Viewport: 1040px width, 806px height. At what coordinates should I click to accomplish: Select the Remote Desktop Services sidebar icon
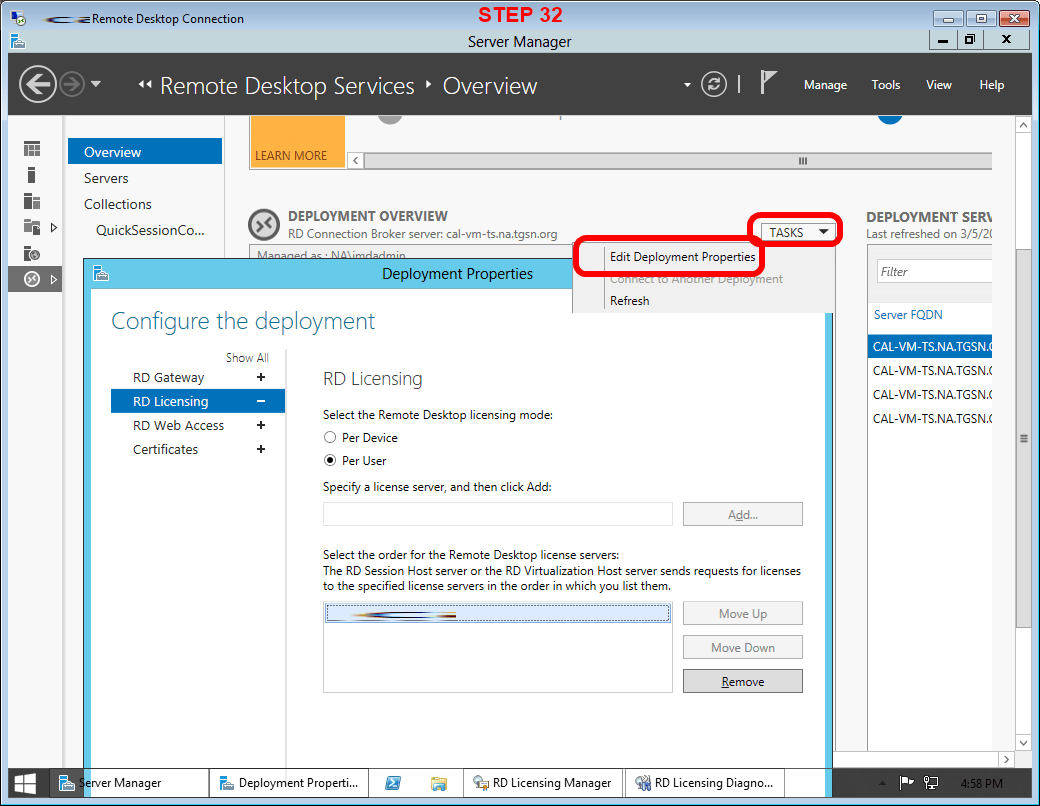[x=32, y=279]
